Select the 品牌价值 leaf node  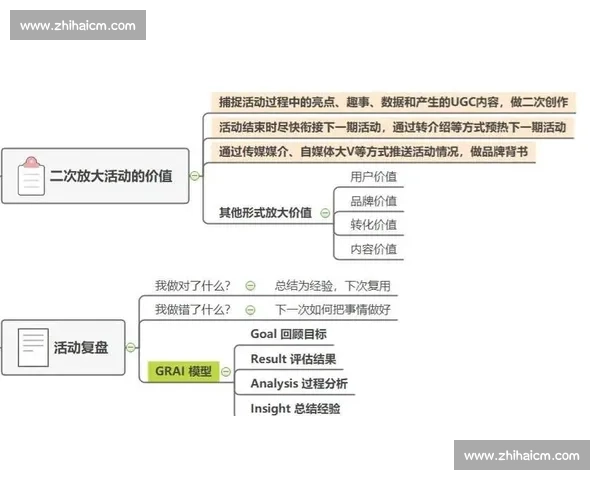pos(373,201)
